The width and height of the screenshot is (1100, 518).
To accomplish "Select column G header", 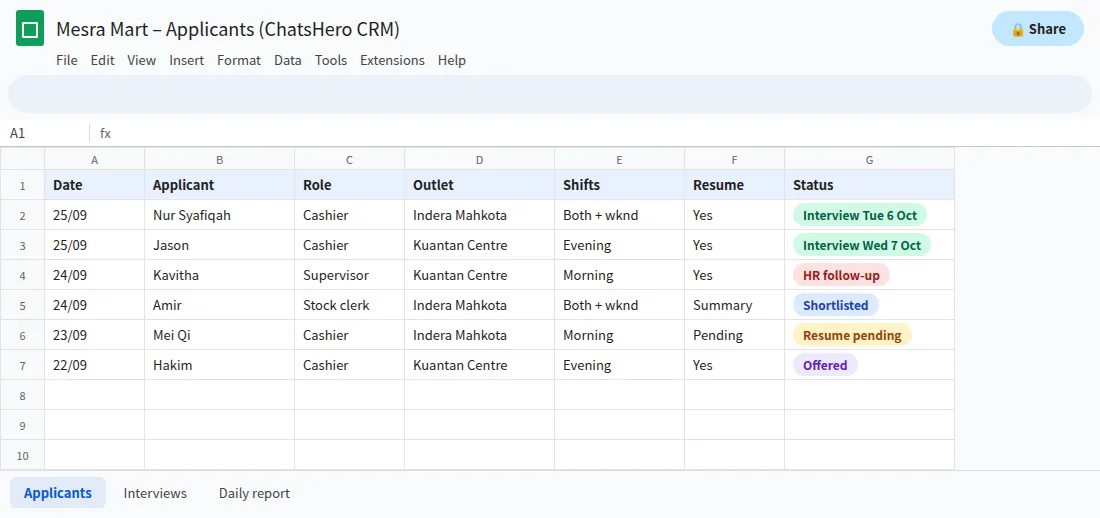I will [x=869, y=159].
